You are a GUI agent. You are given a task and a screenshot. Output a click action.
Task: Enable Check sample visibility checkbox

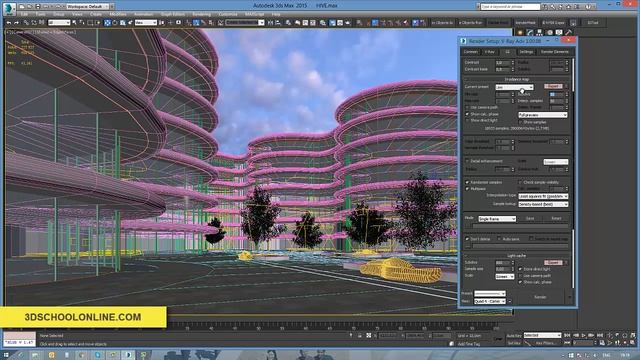520,182
